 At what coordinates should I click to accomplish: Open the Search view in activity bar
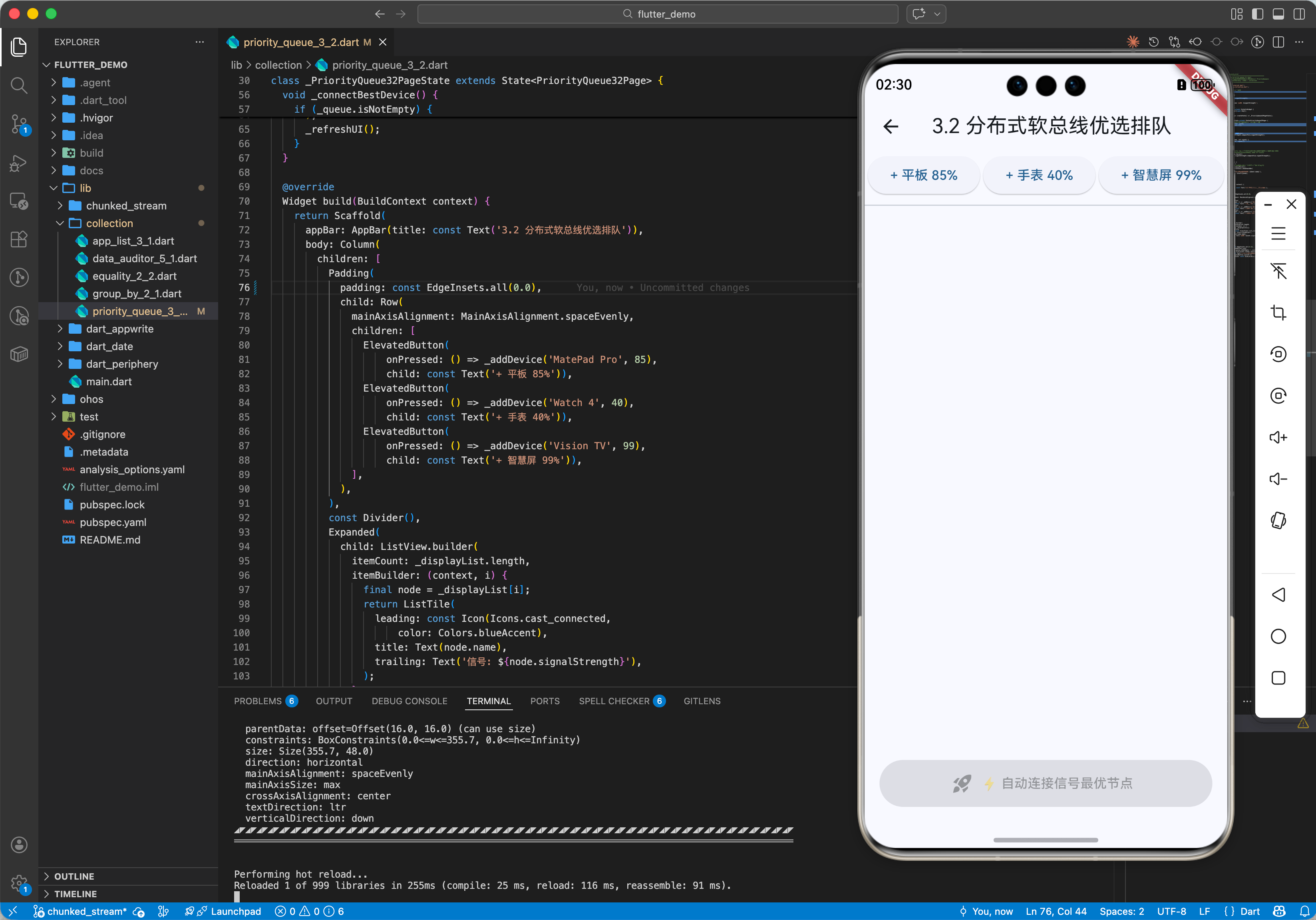pos(19,86)
